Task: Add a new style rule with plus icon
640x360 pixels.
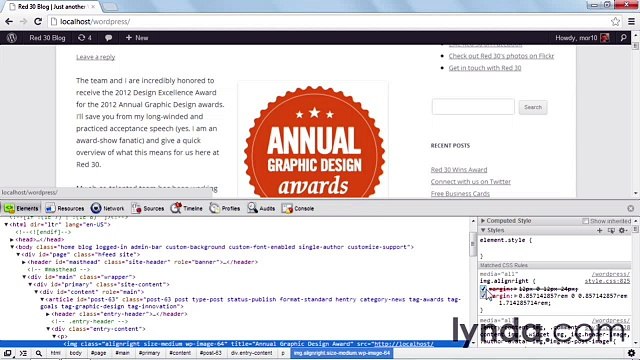Action: click(600, 231)
